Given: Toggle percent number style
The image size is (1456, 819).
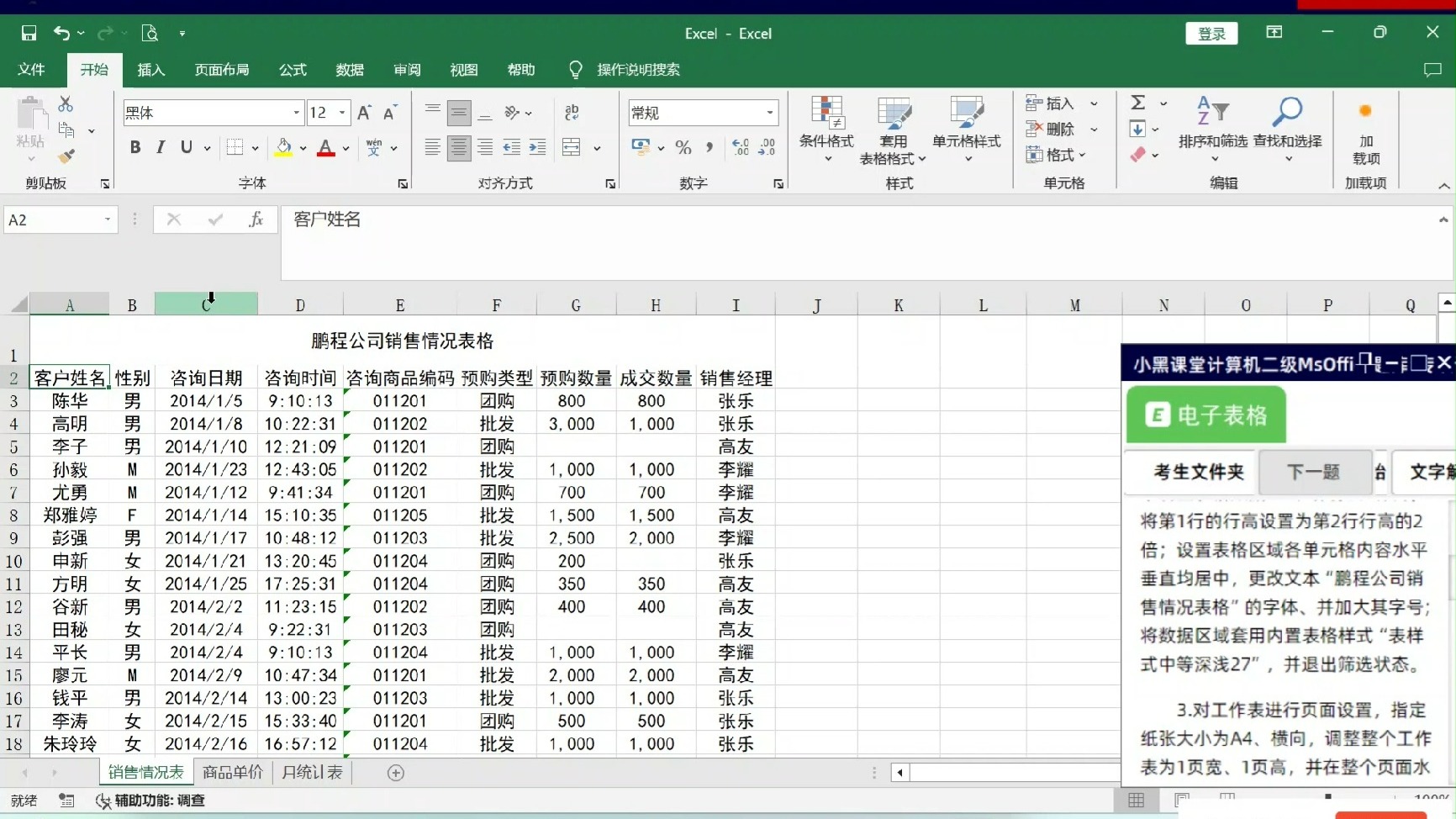Looking at the screenshot, I should (x=683, y=147).
